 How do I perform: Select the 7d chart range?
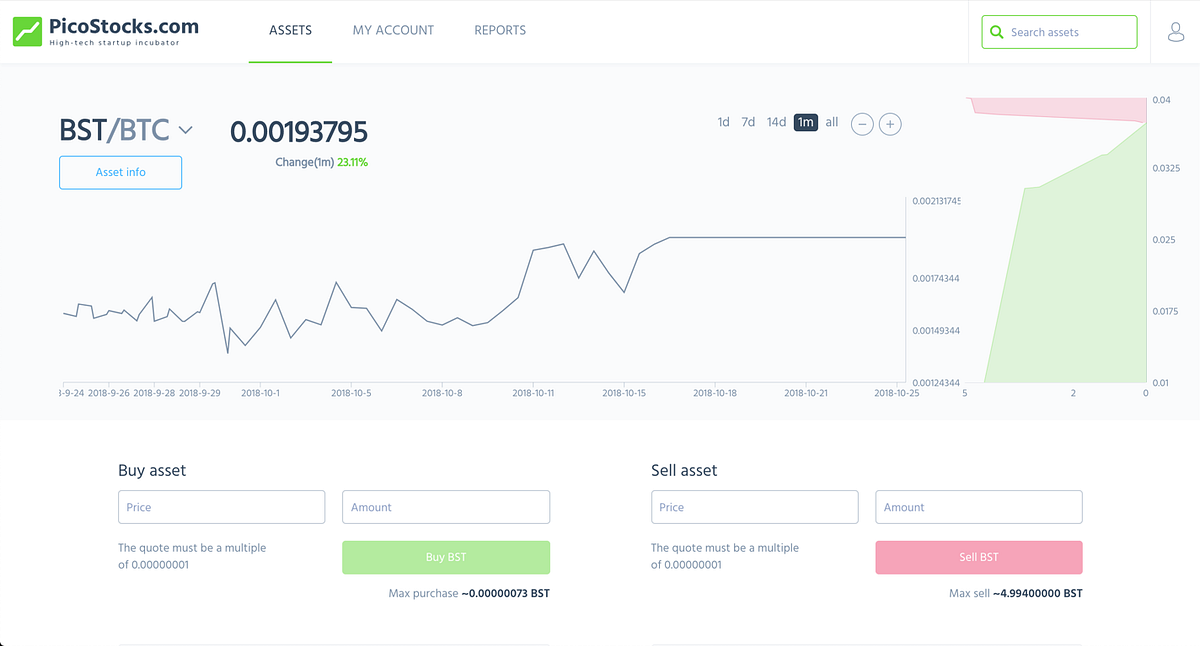748,123
